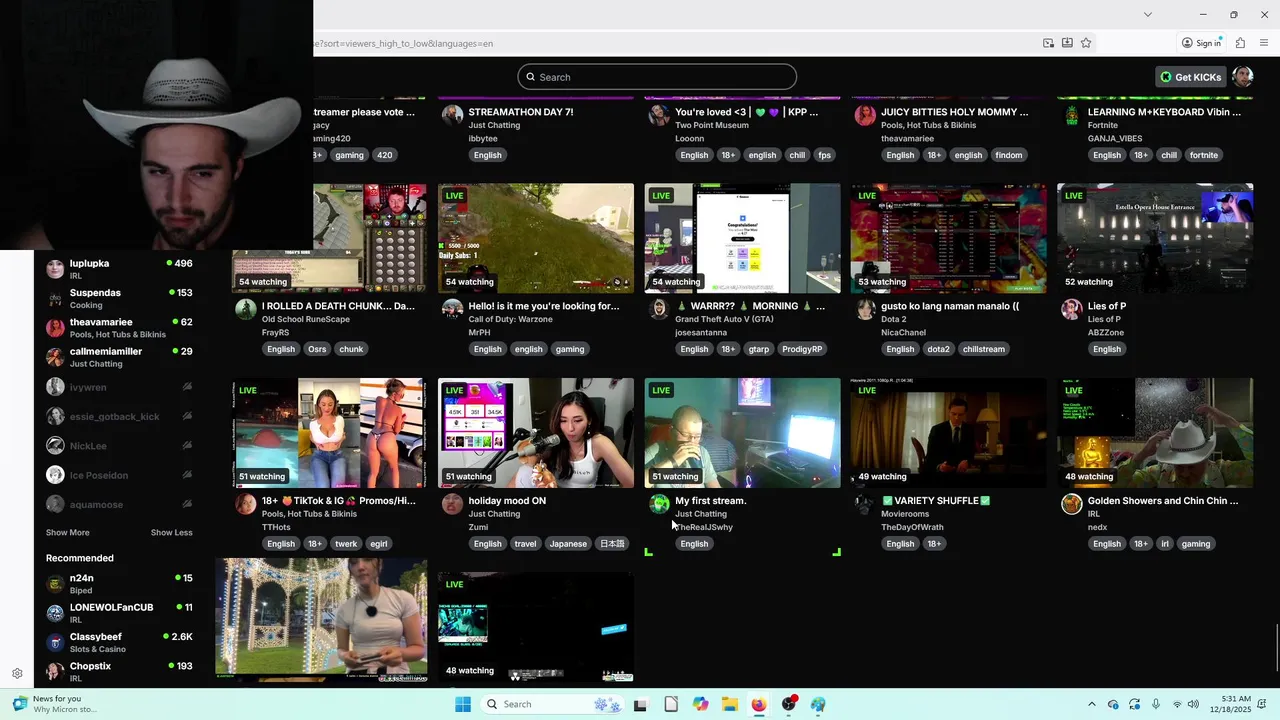Open sidebar settings gear icon
The width and height of the screenshot is (1280, 720).
point(17,673)
